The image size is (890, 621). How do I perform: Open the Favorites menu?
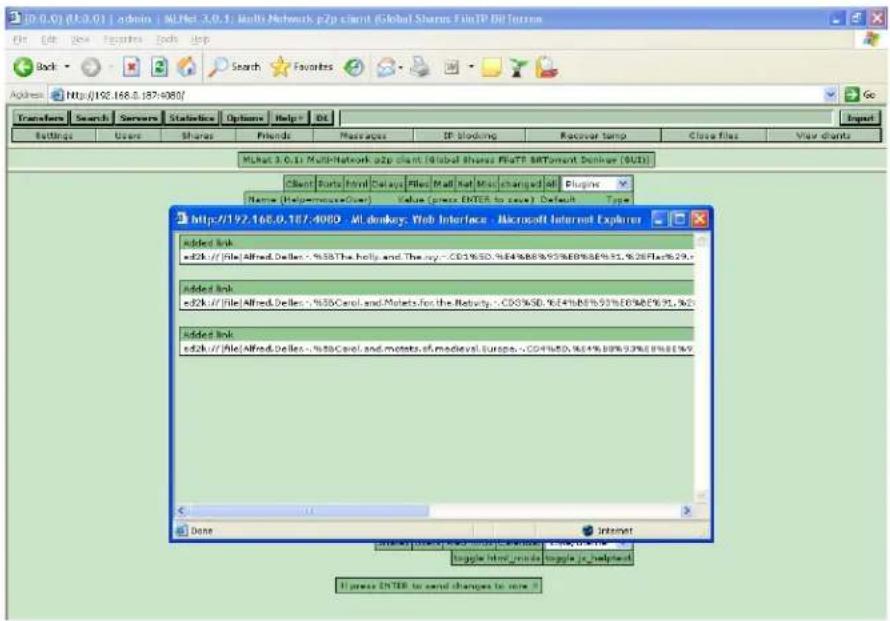pos(123,39)
